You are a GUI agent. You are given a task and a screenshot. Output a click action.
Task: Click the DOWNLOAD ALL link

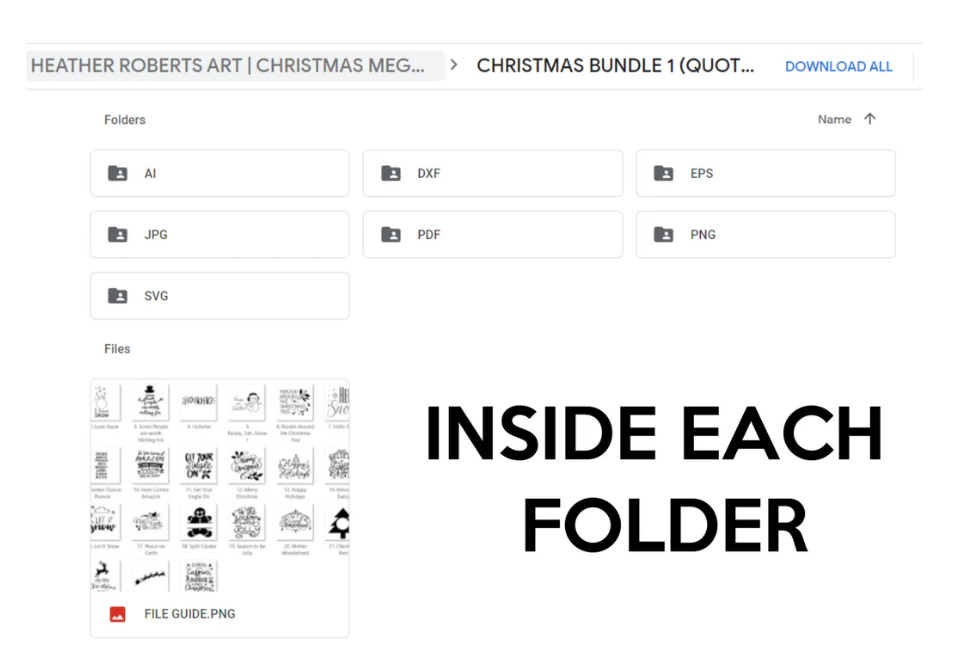[838, 66]
